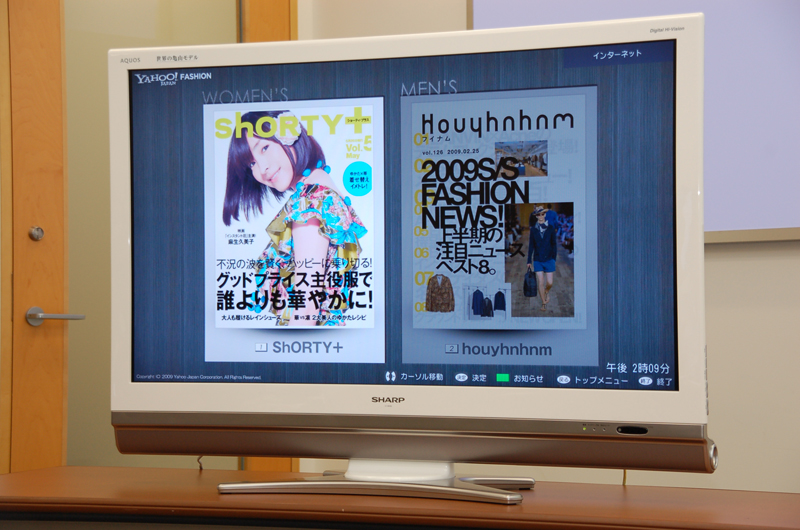Viewport: 800px width, 530px height.
Task: Select the インターネット tab at top right
Action: (x=618, y=54)
